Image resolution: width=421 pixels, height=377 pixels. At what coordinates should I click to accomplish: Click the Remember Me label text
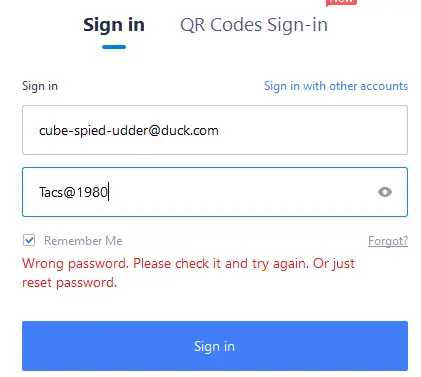(x=83, y=241)
